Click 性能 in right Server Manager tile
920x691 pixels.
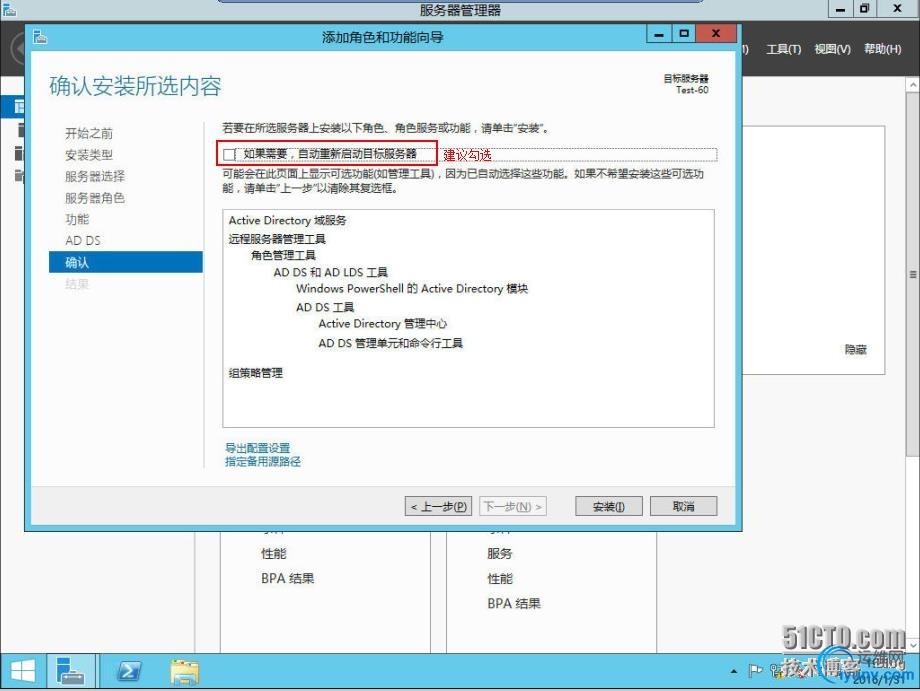coord(500,579)
